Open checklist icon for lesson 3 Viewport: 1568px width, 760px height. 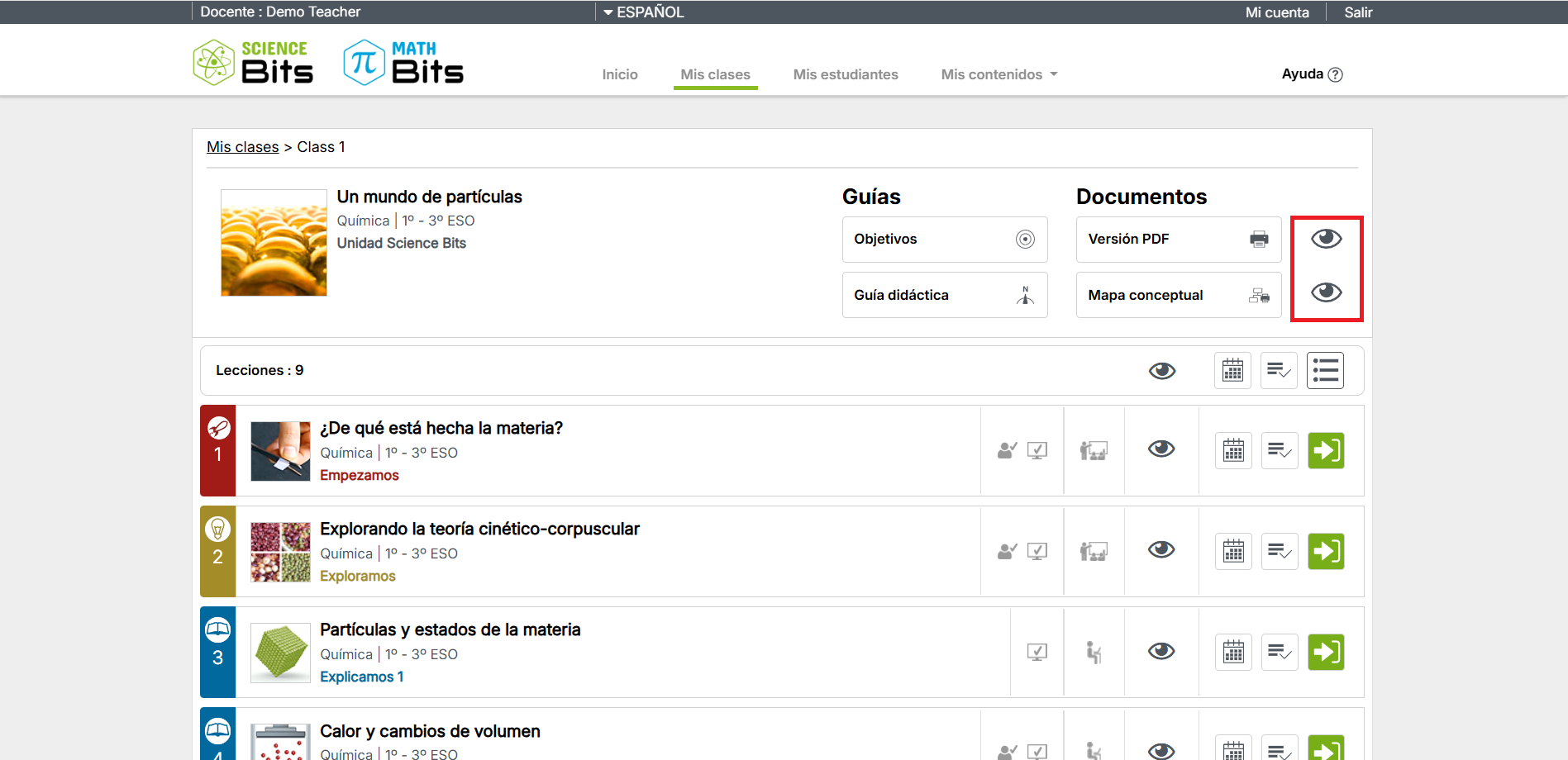pos(1280,652)
